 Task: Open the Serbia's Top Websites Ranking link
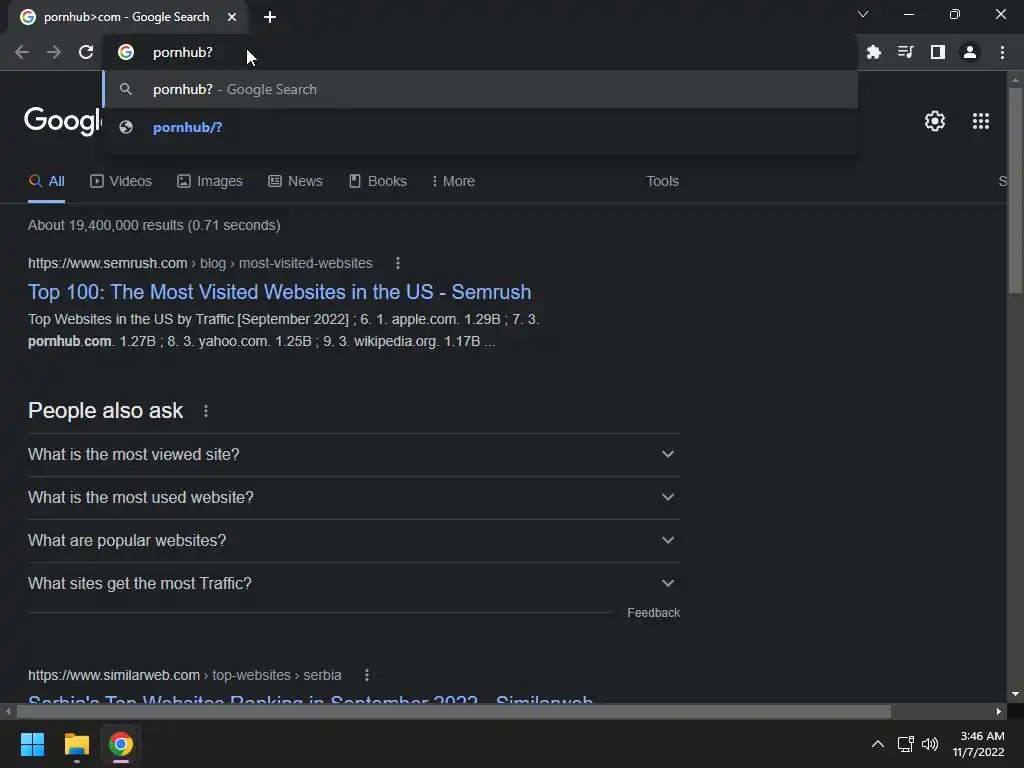coord(310,699)
